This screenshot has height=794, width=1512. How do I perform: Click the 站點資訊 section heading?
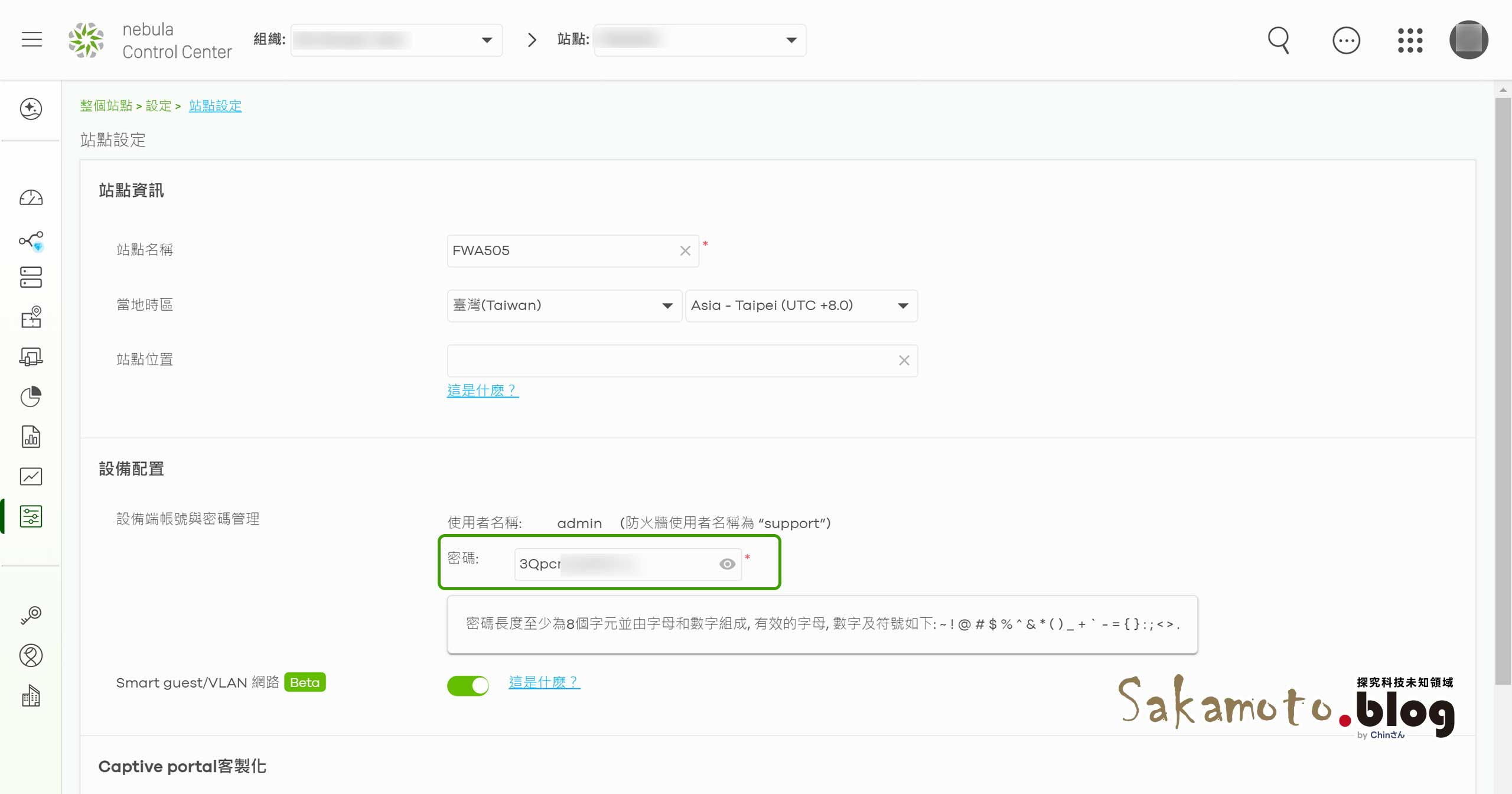[131, 190]
